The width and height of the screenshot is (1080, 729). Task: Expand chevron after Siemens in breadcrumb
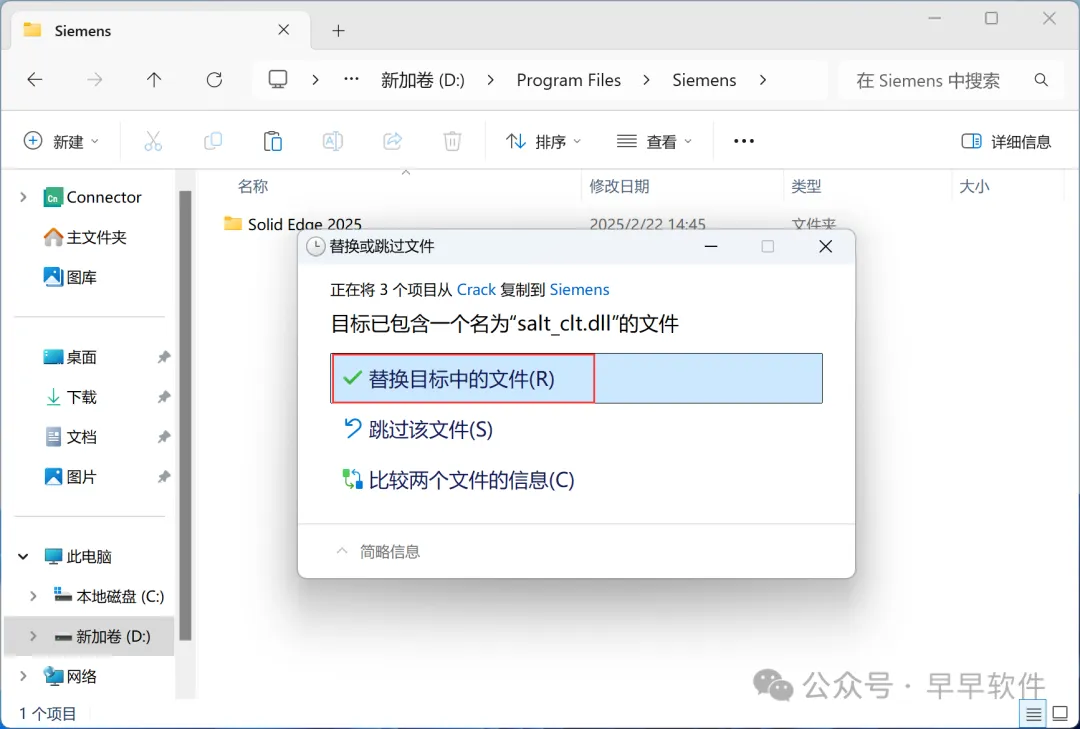tap(762, 80)
